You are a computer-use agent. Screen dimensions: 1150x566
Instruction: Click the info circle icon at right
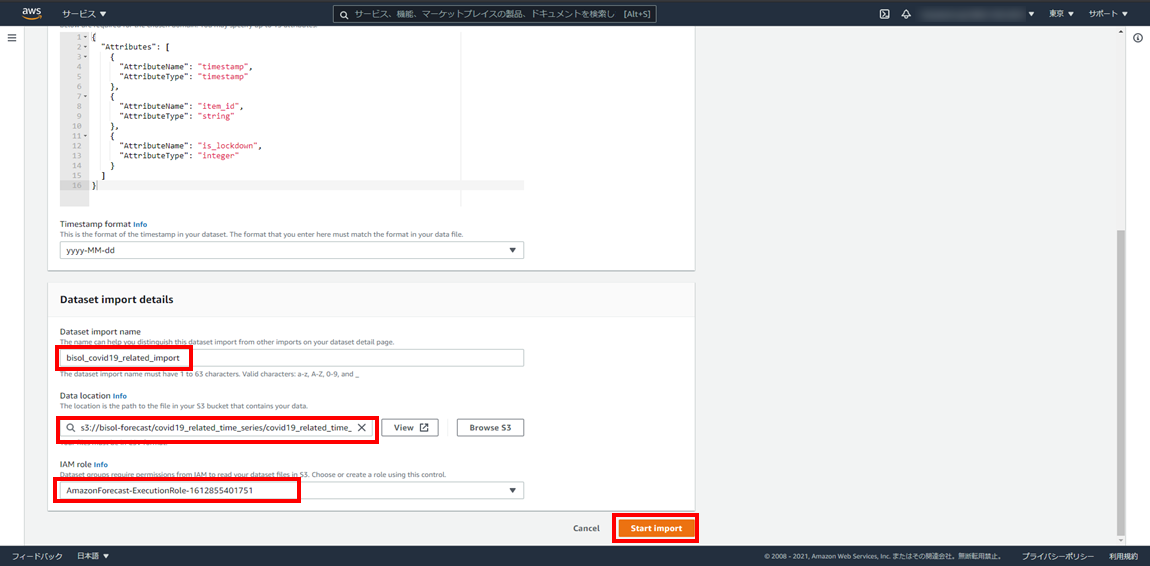(1138, 38)
